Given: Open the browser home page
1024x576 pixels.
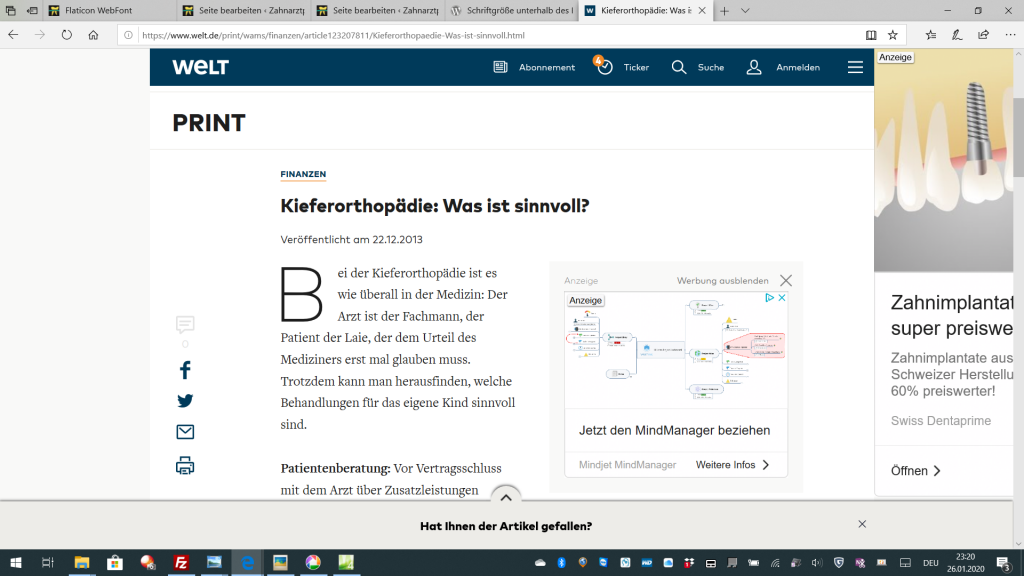Looking at the screenshot, I should pyautogui.click(x=93, y=35).
